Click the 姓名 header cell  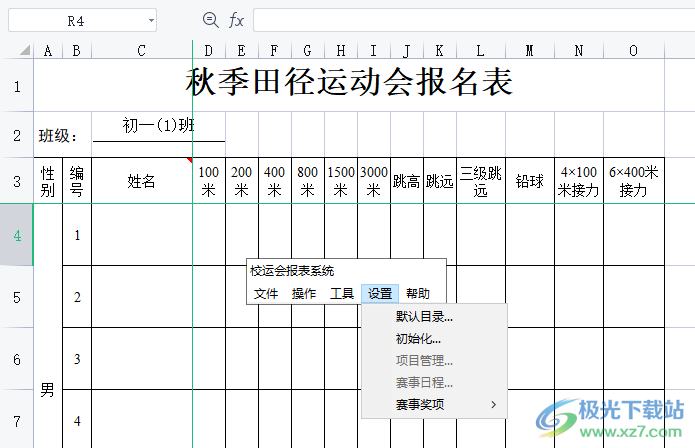coord(141,181)
